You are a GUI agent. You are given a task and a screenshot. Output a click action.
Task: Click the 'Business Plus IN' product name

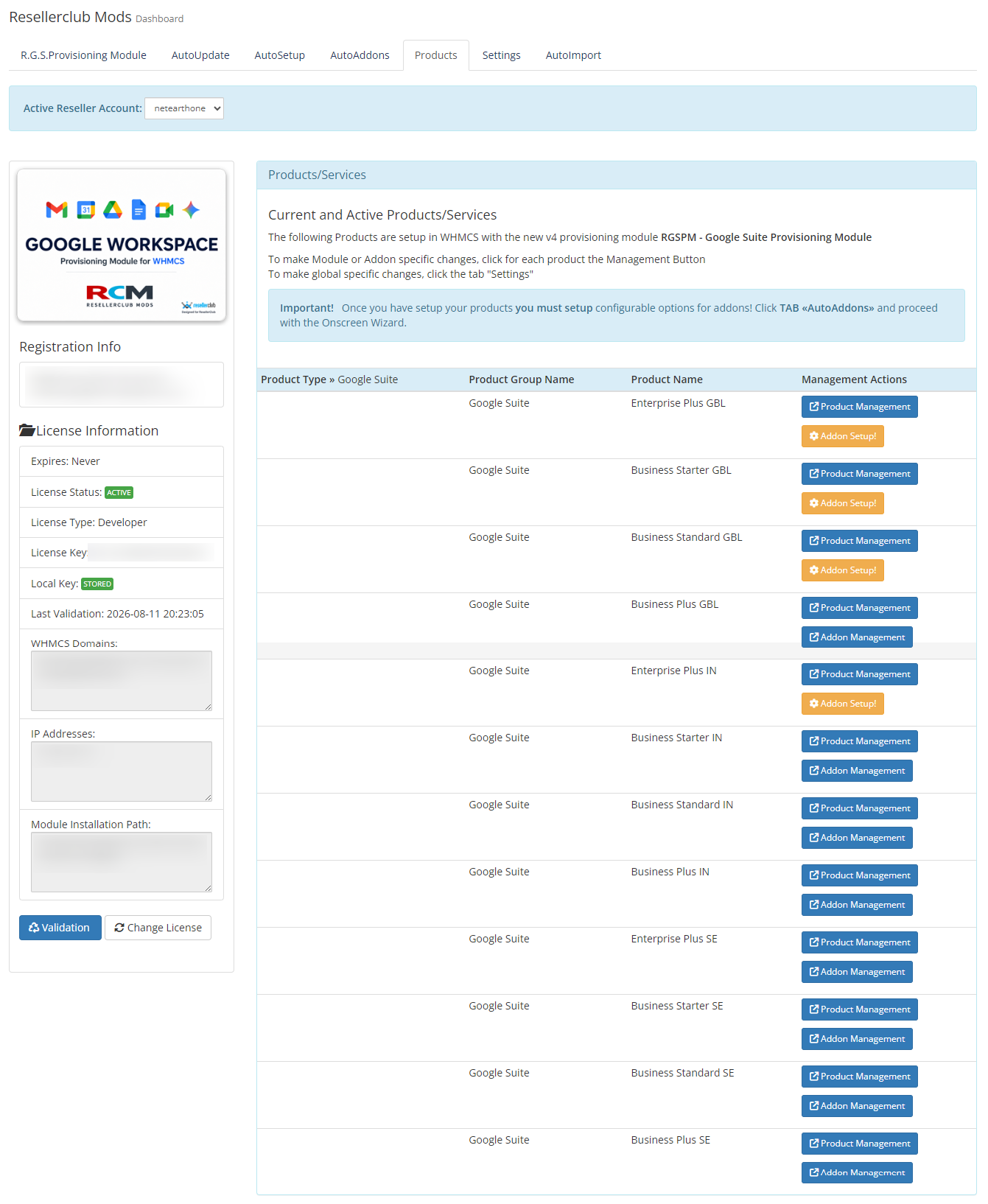[670, 872]
